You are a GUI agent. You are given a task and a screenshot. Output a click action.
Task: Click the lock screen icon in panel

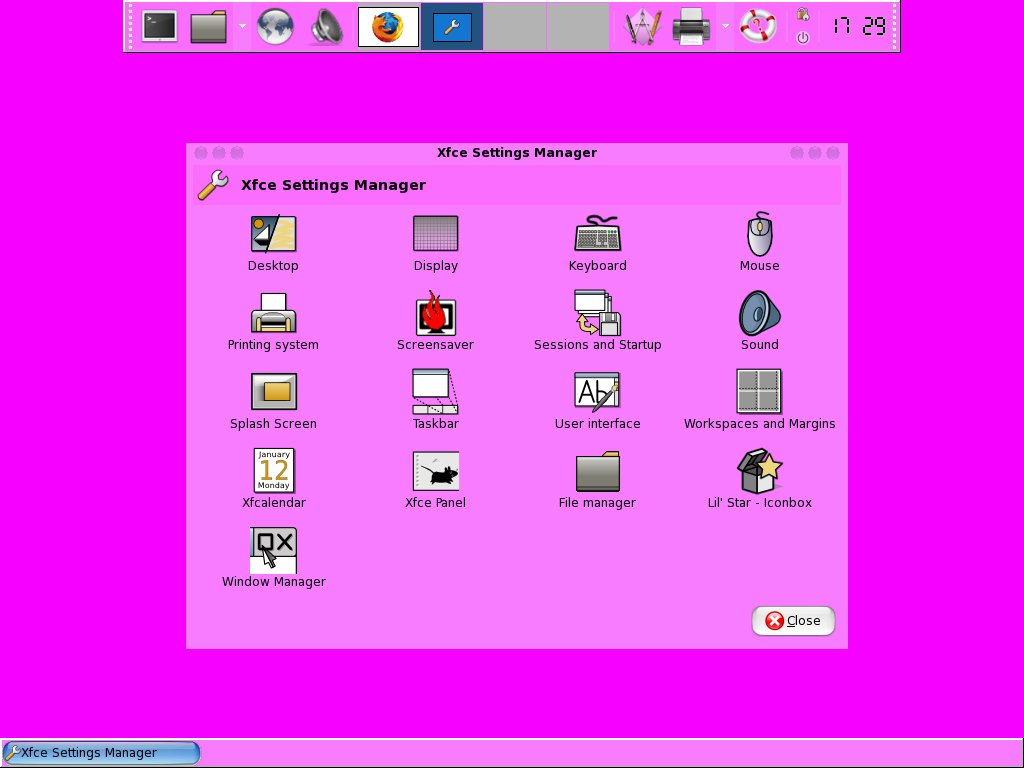click(803, 14)
